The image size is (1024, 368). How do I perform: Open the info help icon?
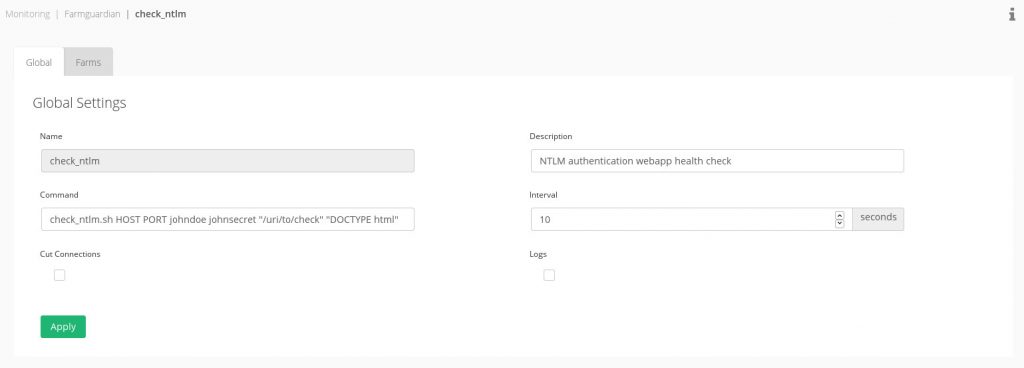(1012, 14)
